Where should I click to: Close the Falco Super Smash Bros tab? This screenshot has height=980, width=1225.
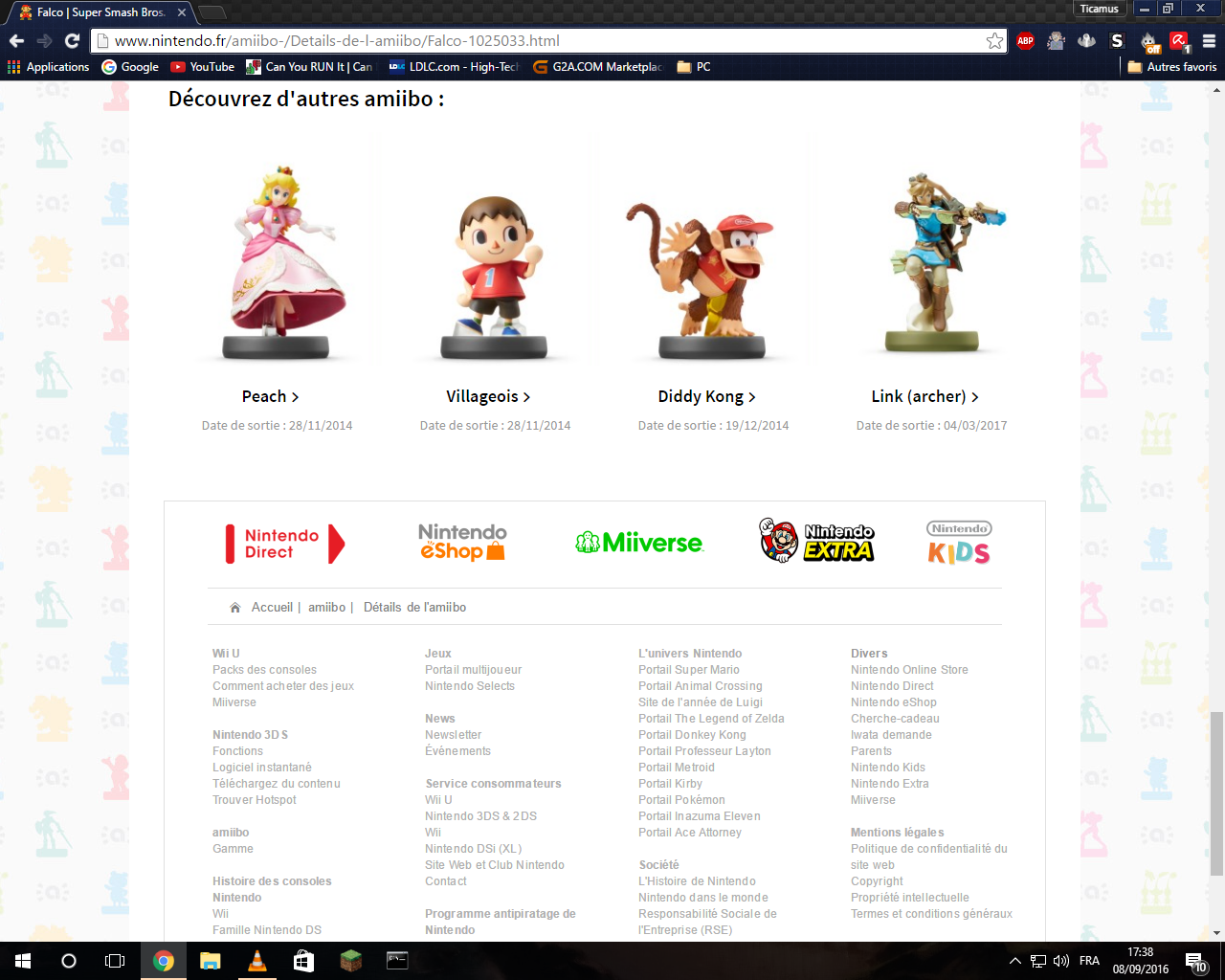coord(182,12)
